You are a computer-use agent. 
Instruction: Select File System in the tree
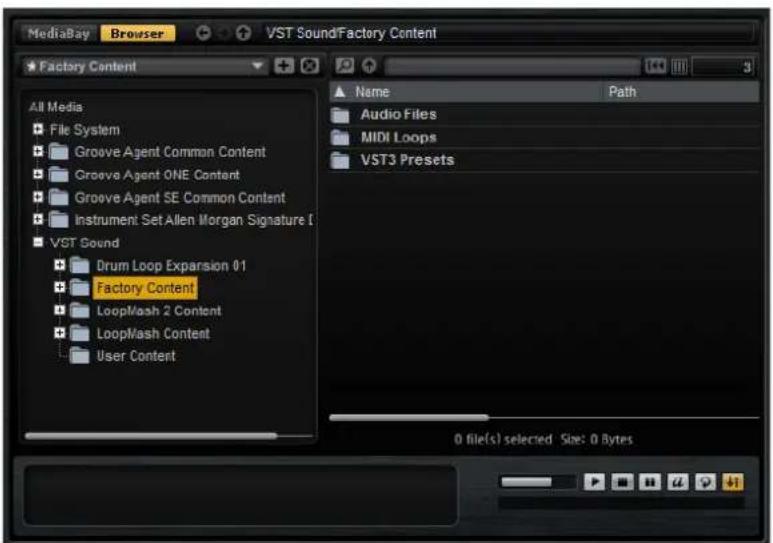click(x=85, y=130)
